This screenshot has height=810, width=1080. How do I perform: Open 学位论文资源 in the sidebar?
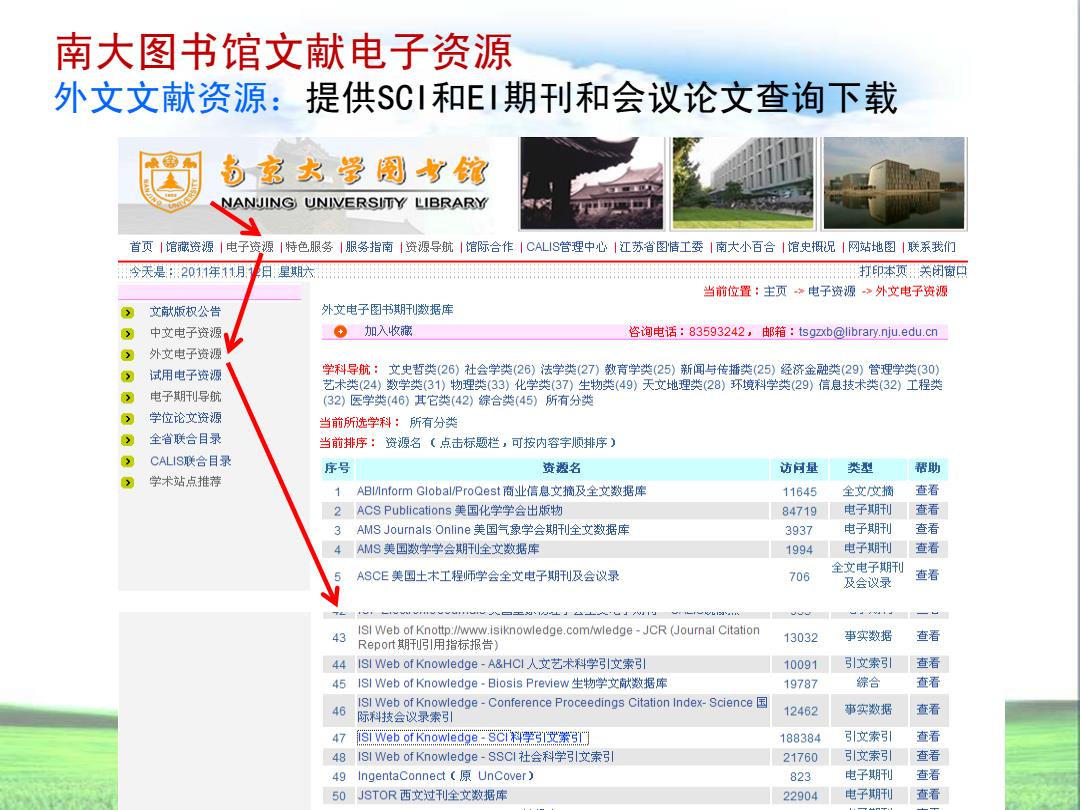pos(185,418)
